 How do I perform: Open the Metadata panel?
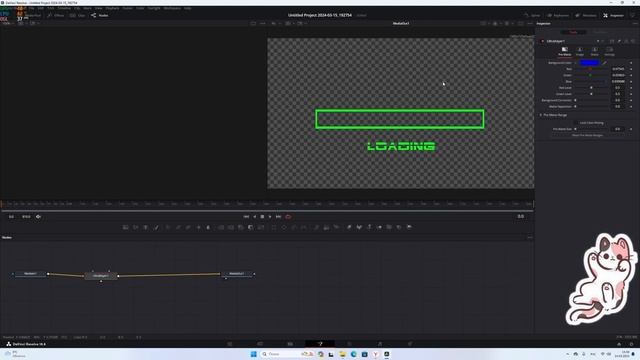pyautogui.click(x=586, y=16)
